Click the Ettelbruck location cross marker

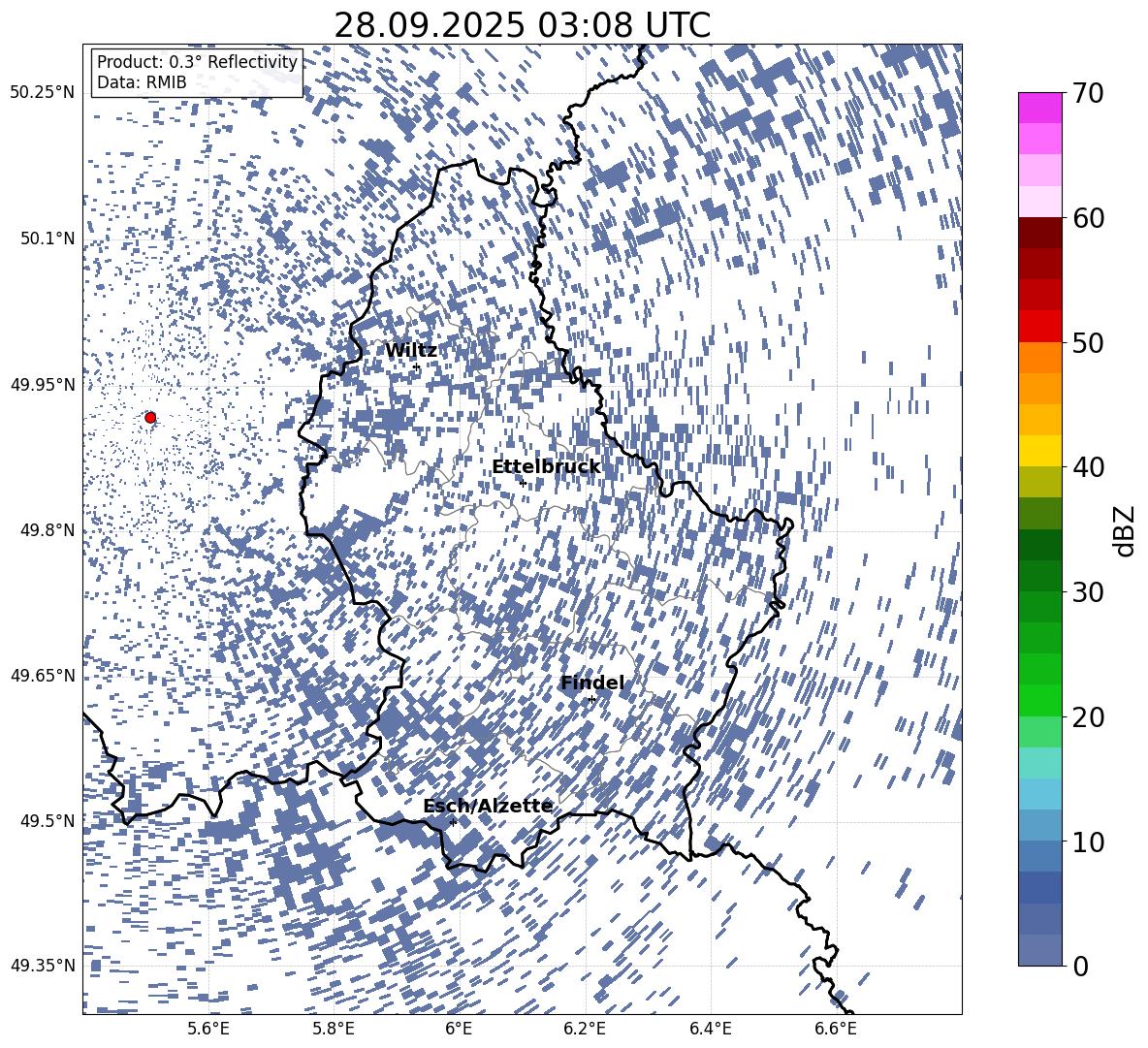click(x=522, y=482)
